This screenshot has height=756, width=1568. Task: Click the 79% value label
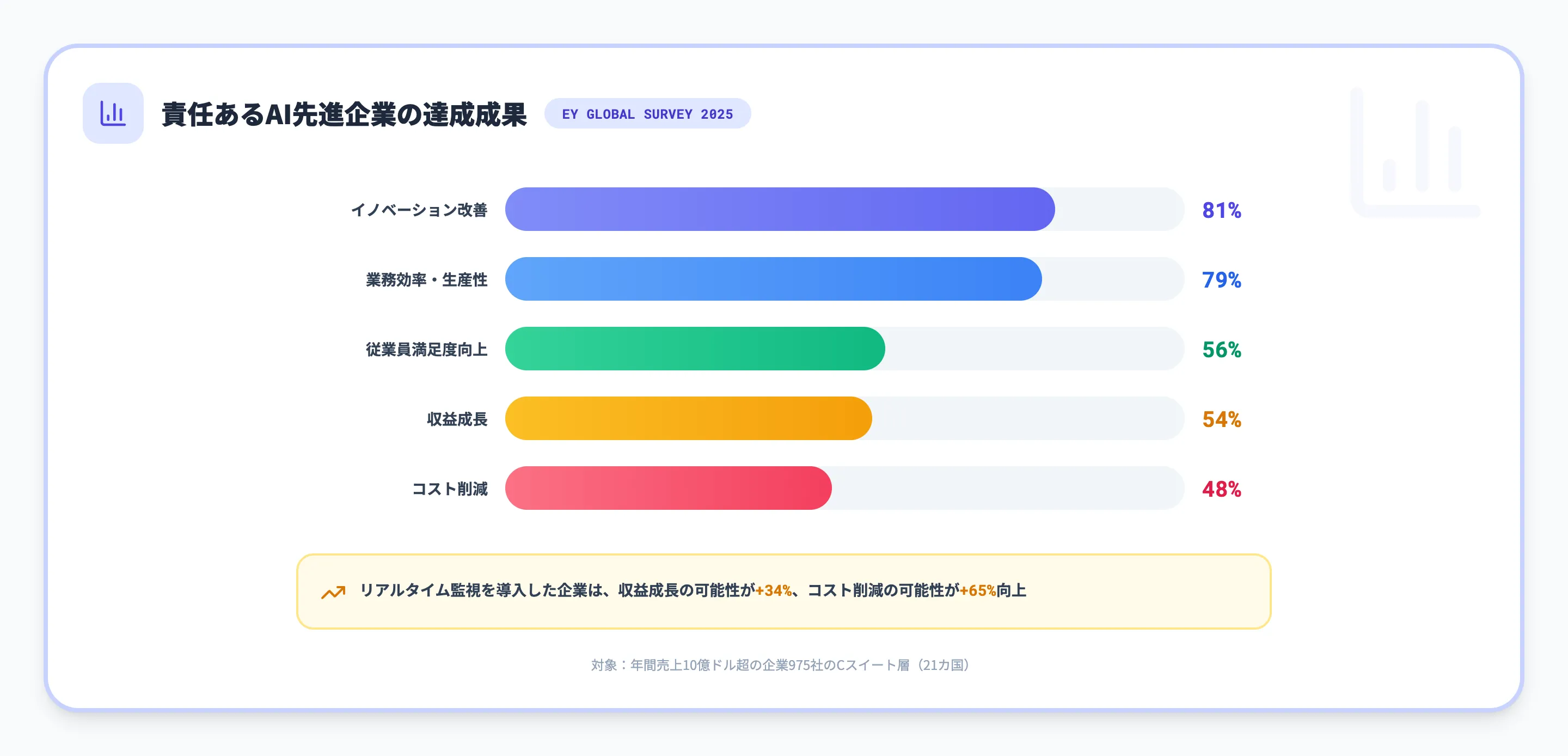(1221, 279)
